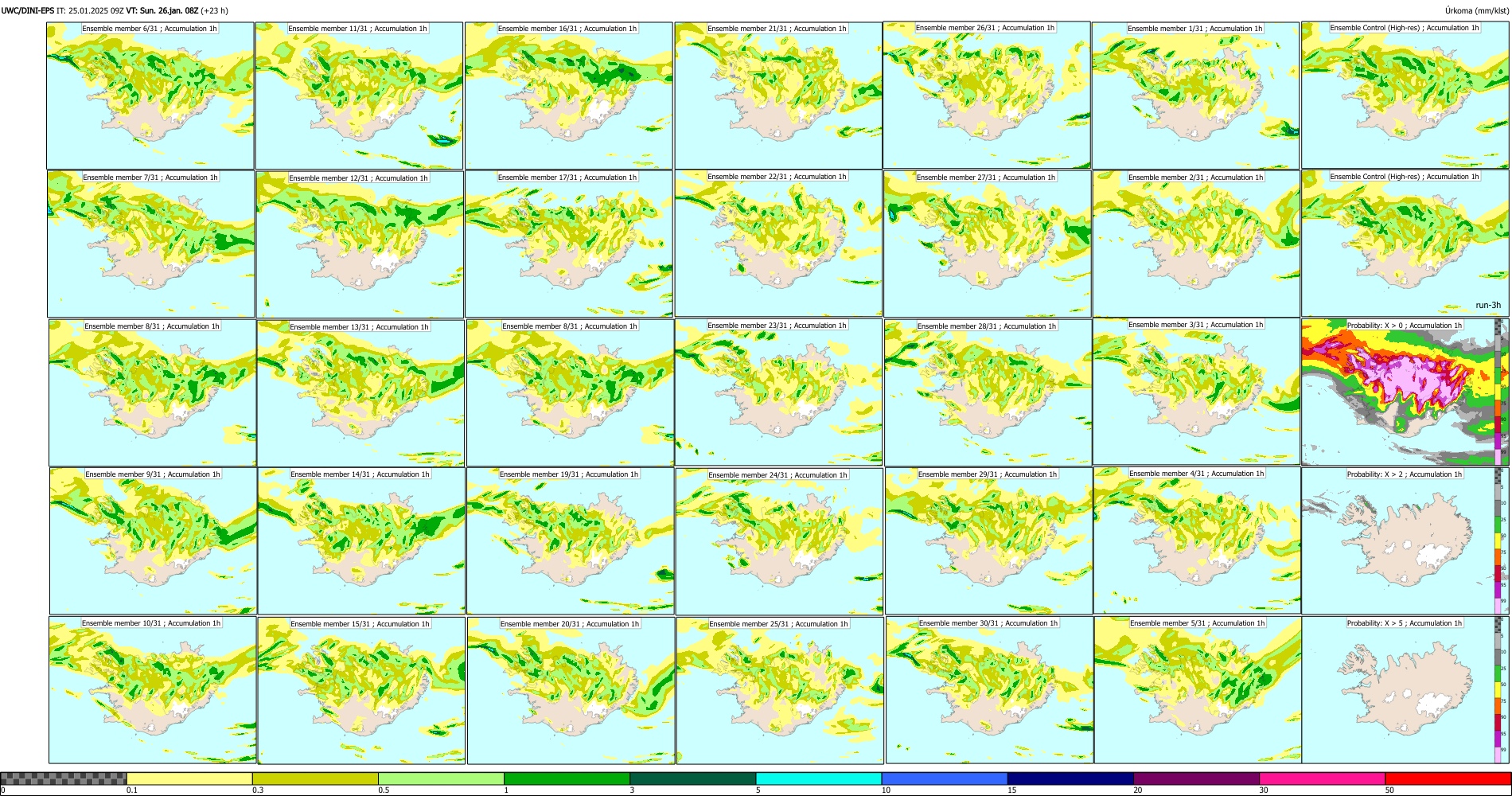Image resolution: width=1512 pixels, height=796 pixels.
Task: Select the pink 30–50 legend swatch
Action: pyautogui.click(x=1322, y=778)
